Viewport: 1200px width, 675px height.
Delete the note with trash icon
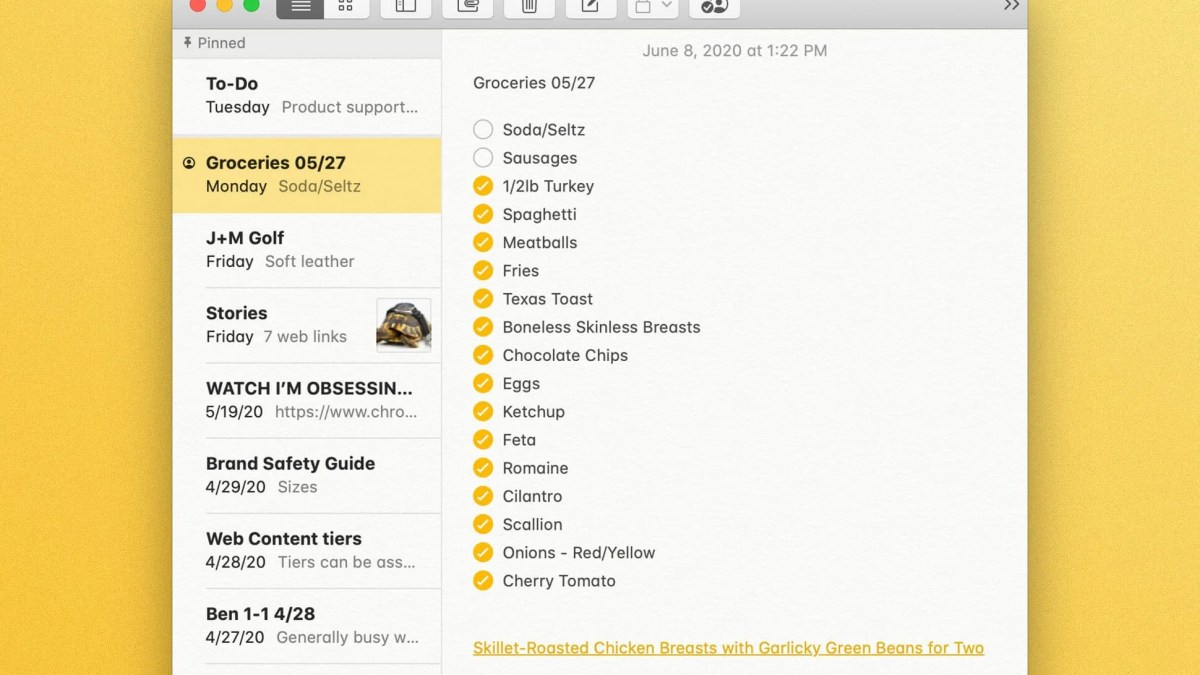point(529,7)
